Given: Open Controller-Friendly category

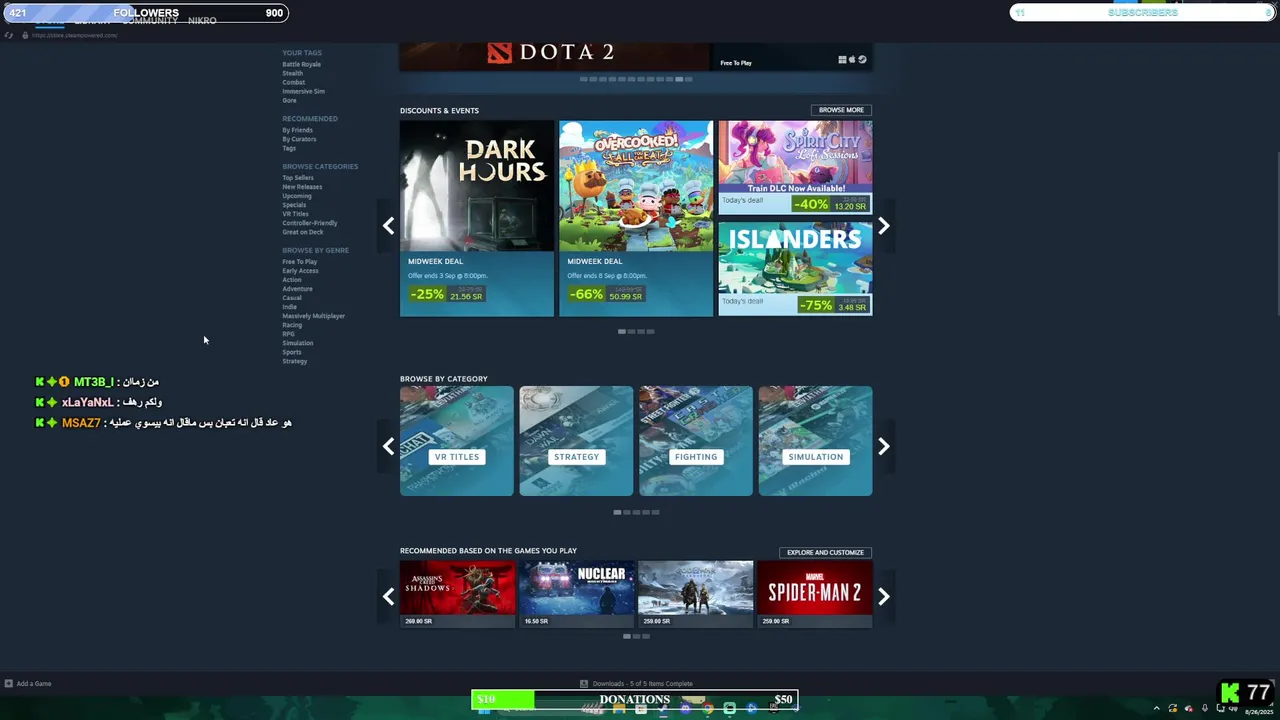Looking at the screenshot, I should (310, 223).
